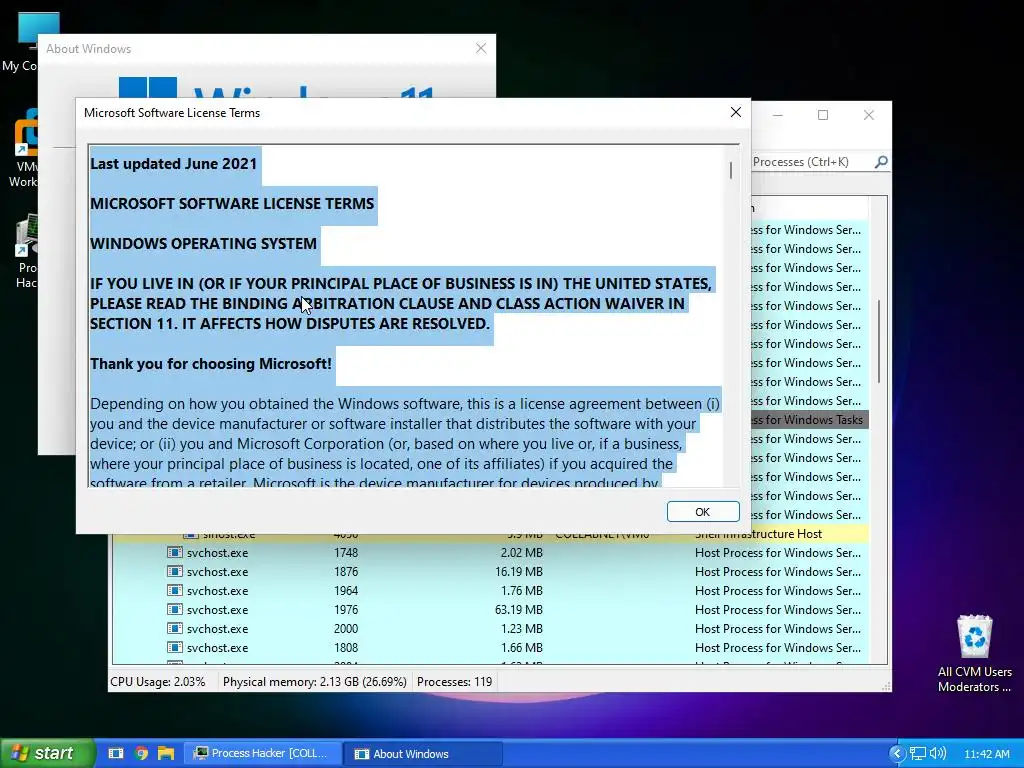Viewport: 1024px width, 768px height.
Task: Click CPU Usage 2.03% in status bar
Action: click(x=157, y=682)
